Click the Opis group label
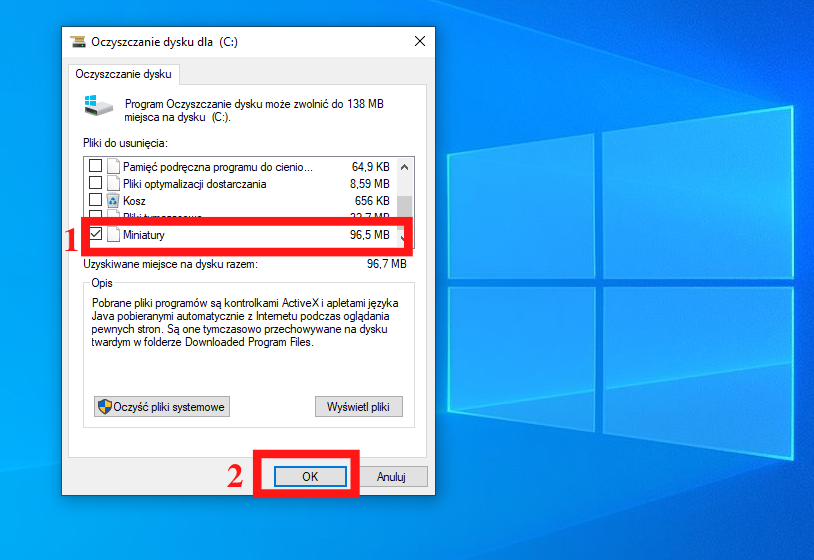This screenshot has width=814, height=560. [x=102, y=283]
